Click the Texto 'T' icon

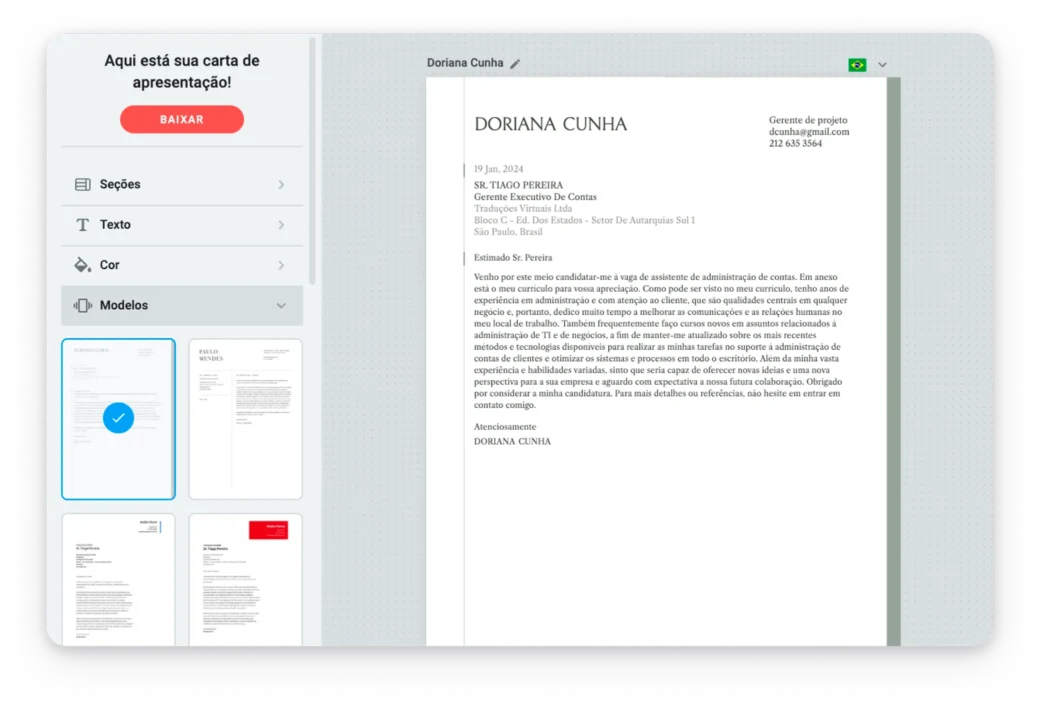click(83, 225)
